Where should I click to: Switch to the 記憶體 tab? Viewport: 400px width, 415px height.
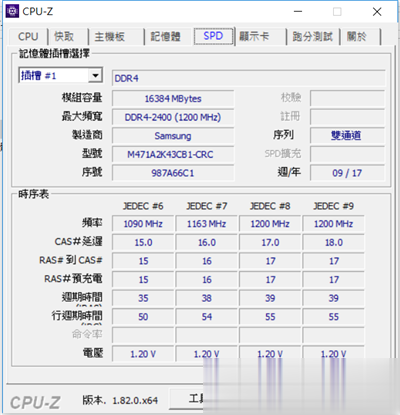click(166, 36)
